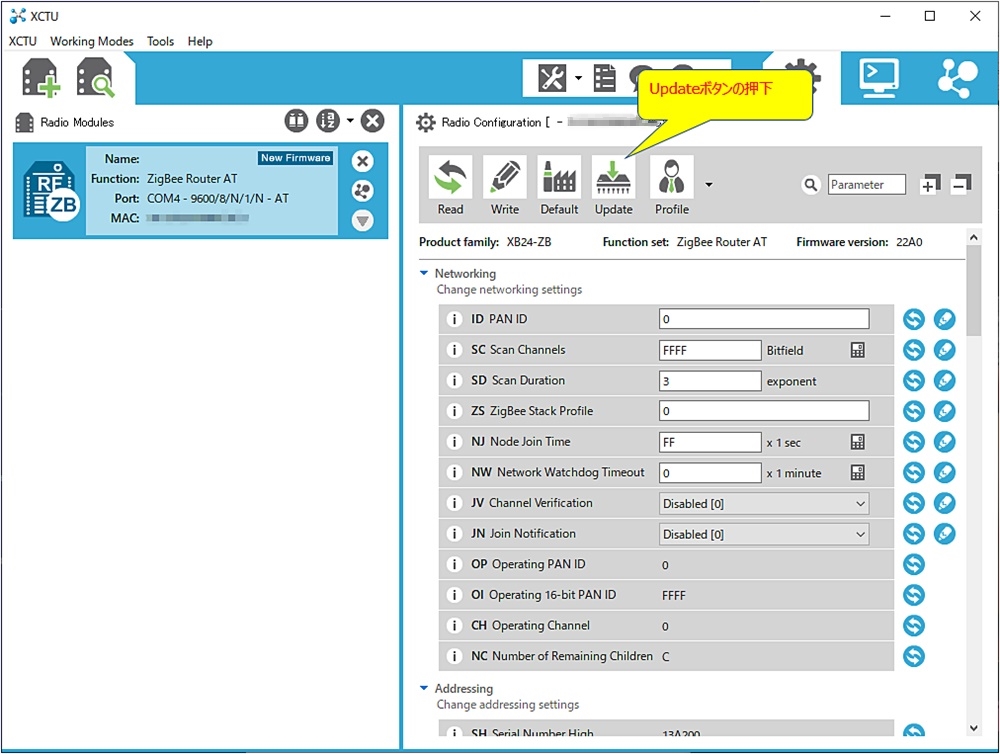Open the Profile dropdown arrow

tap(709, 185)
